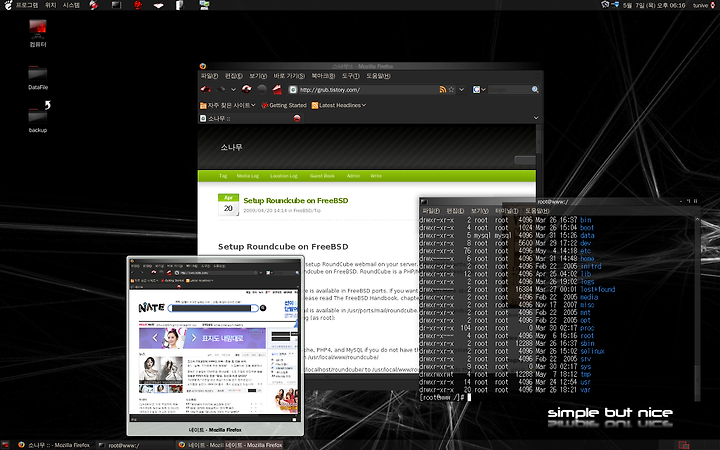Viewport: 720px width, 450px height.
Task: Click the site favicon in address bar
Action: 293,90
